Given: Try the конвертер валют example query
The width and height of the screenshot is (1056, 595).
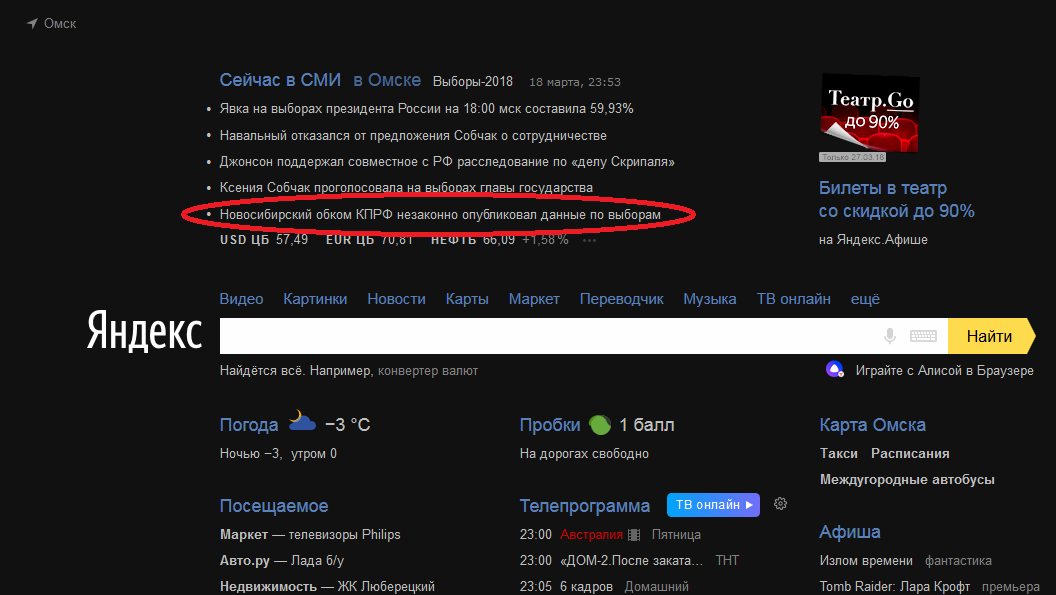Looking at the screenshot, I should 428,371.
